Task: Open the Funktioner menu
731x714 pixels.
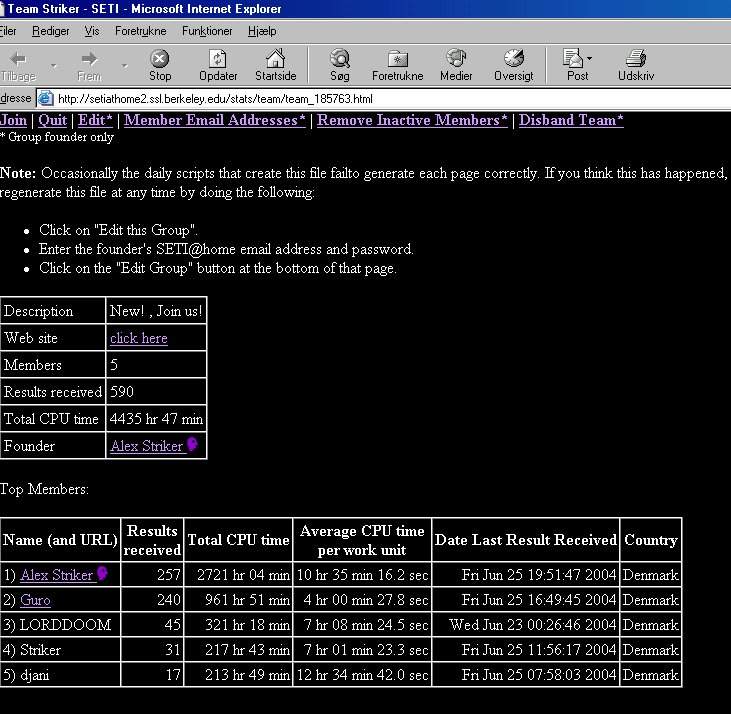Action: click(207, 31)
